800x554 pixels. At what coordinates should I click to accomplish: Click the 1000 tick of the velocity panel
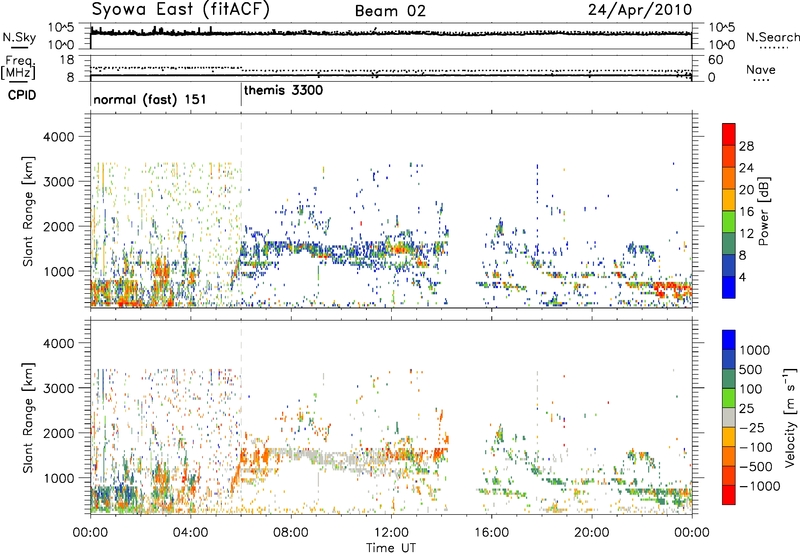59,478
